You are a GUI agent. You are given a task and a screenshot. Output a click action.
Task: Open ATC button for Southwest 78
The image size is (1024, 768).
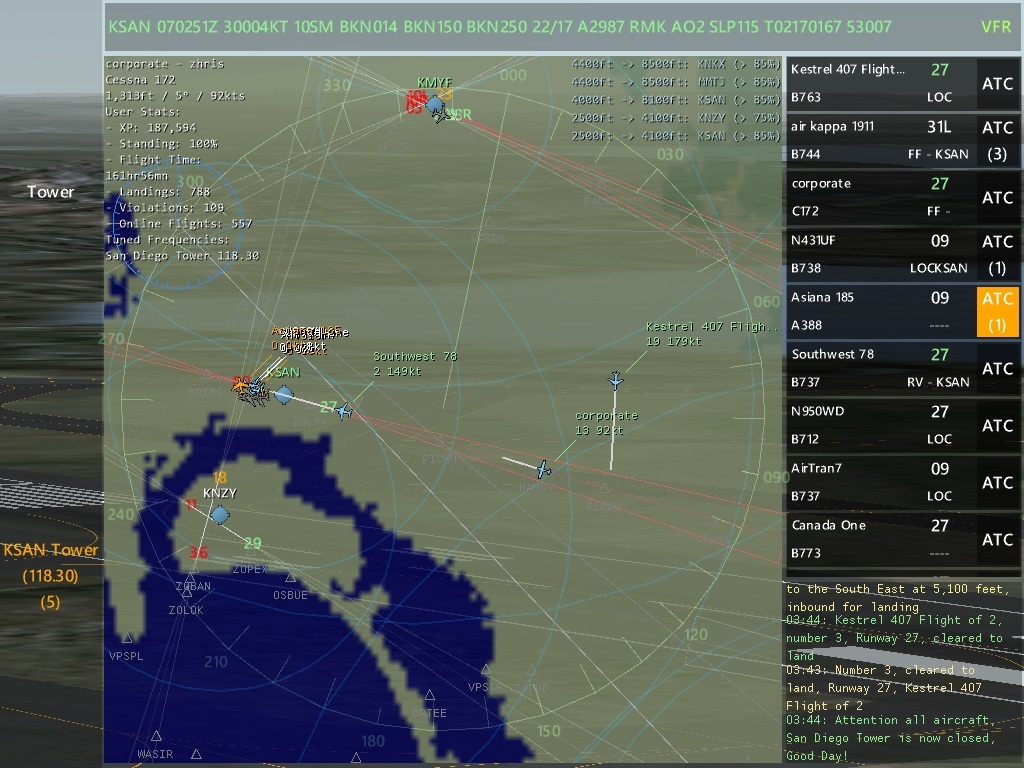coord(997,368)
